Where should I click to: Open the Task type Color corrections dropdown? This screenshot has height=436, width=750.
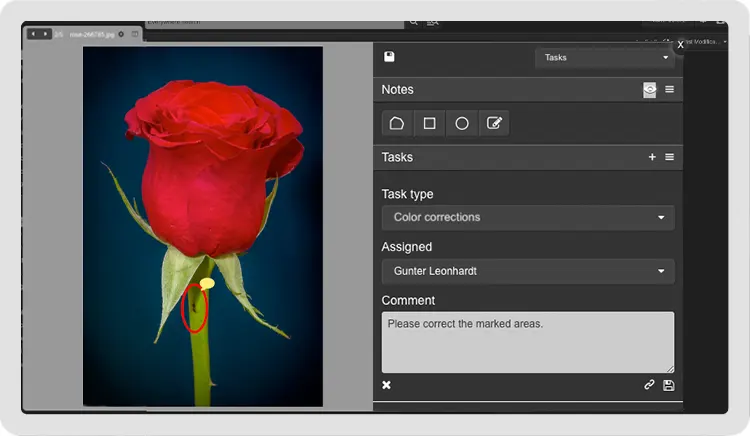[528, 218]
